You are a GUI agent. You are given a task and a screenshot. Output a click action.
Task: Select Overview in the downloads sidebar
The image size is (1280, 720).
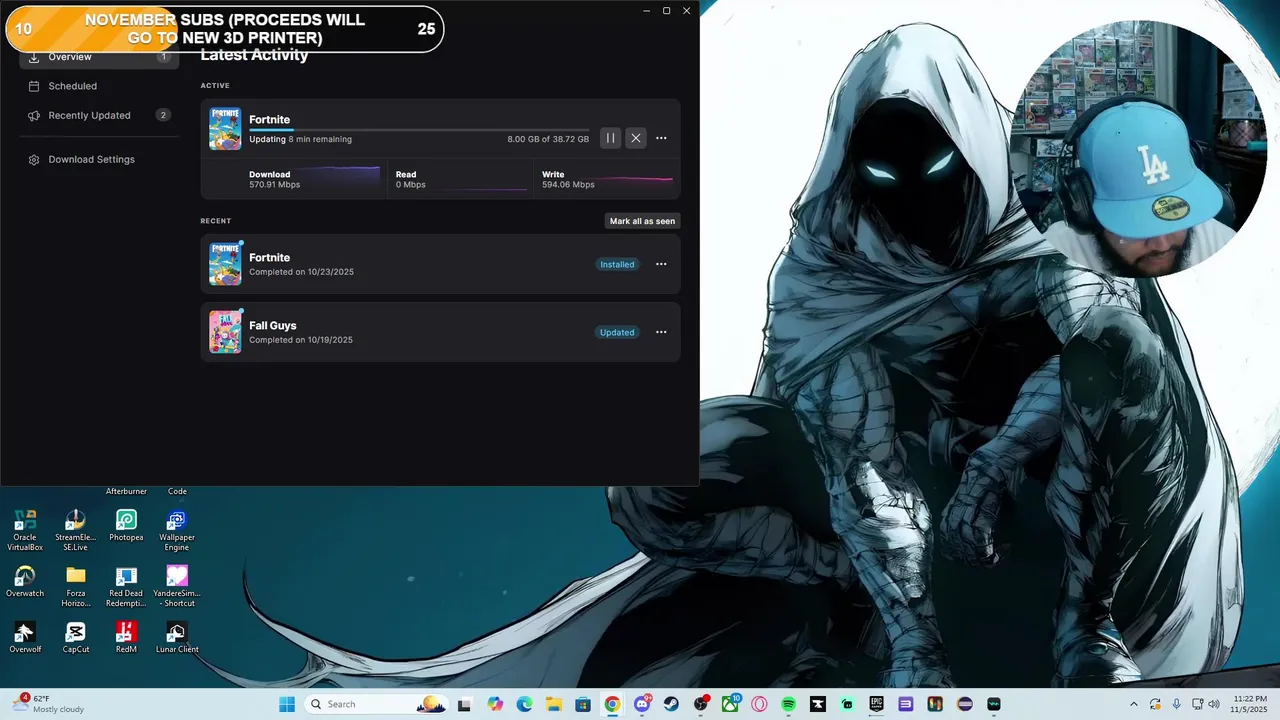(x=99, y=57)
